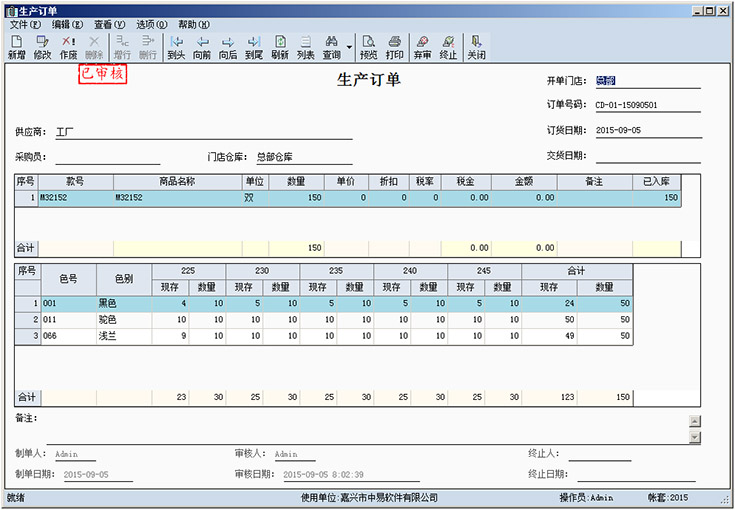Open the 列表 (List) view icon

point(306,47)
